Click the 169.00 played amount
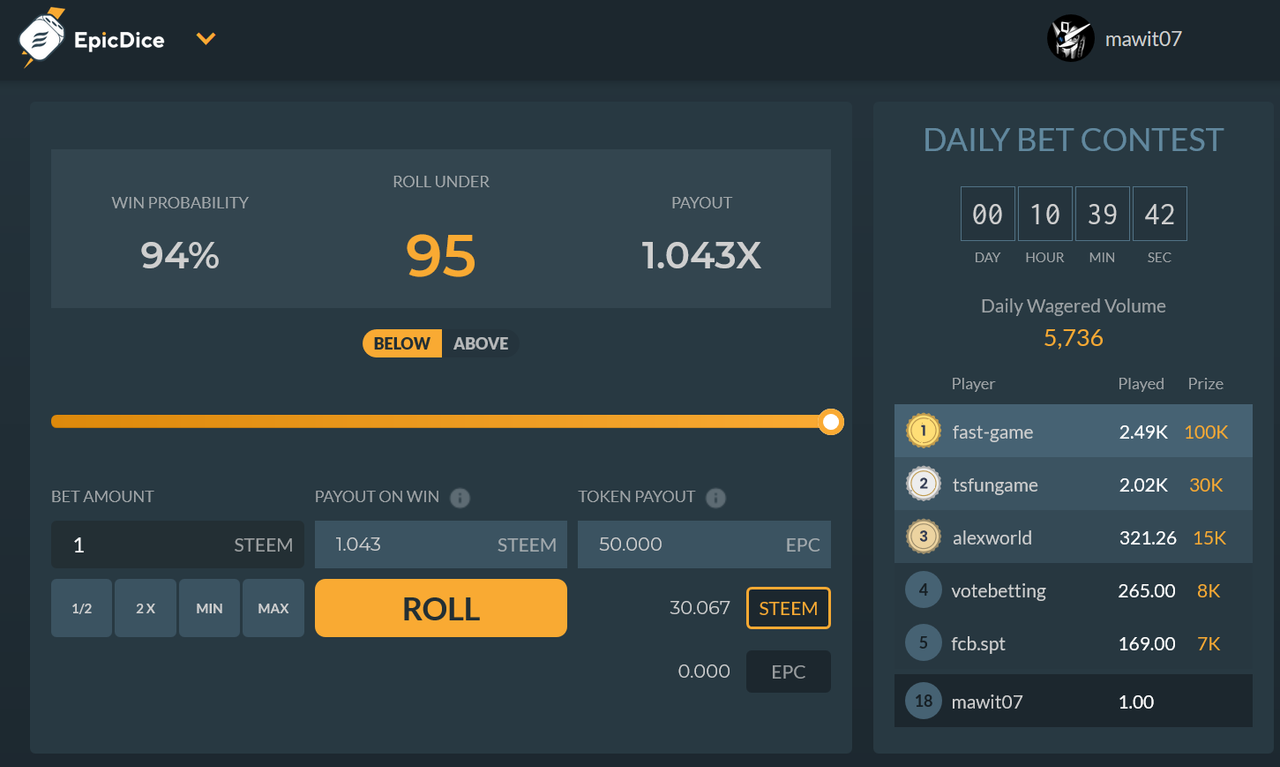This screenshot has height=767, width=1280. point(1147,644)
